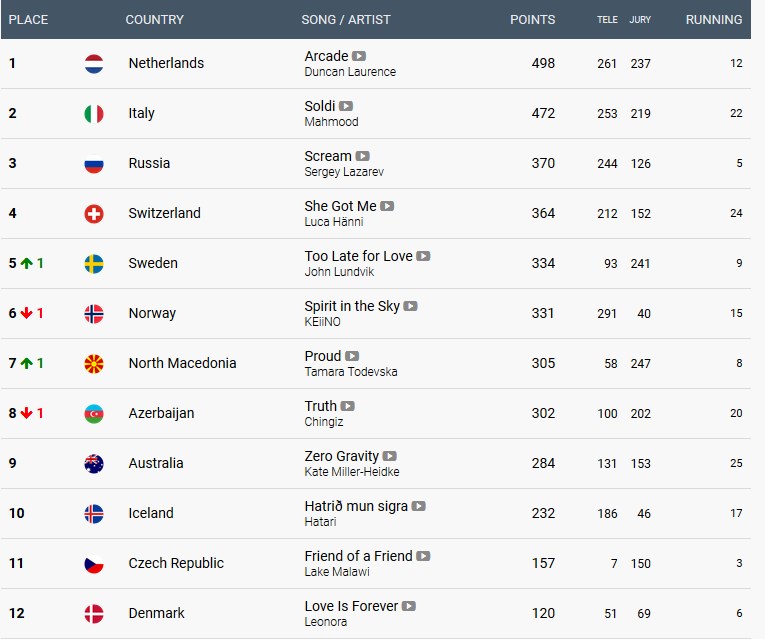
Task: Click the video icon beside She Got Me
Action: point(387,206)
